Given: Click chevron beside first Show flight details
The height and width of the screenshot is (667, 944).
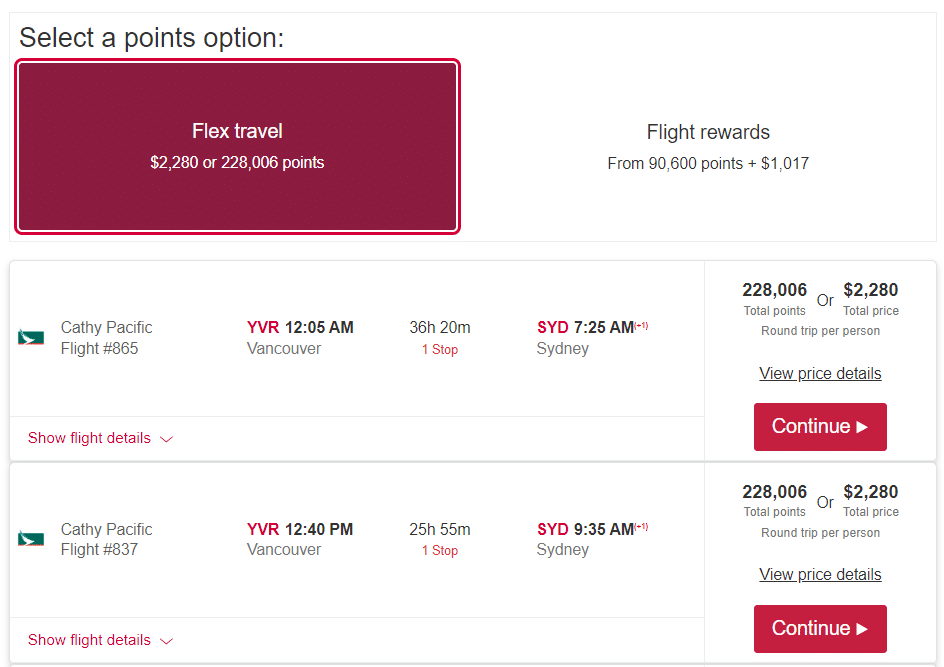Looking at the screenshot, I should (x=167, y=439).
